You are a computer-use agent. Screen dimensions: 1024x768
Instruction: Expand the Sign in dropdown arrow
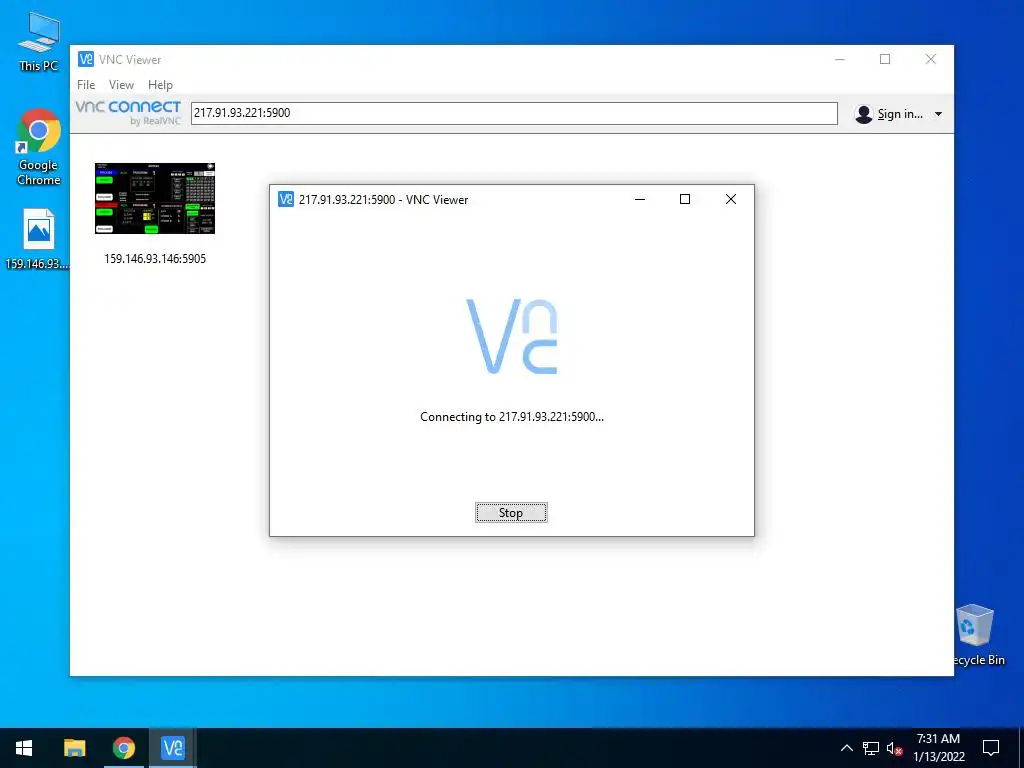coord(938,114)
